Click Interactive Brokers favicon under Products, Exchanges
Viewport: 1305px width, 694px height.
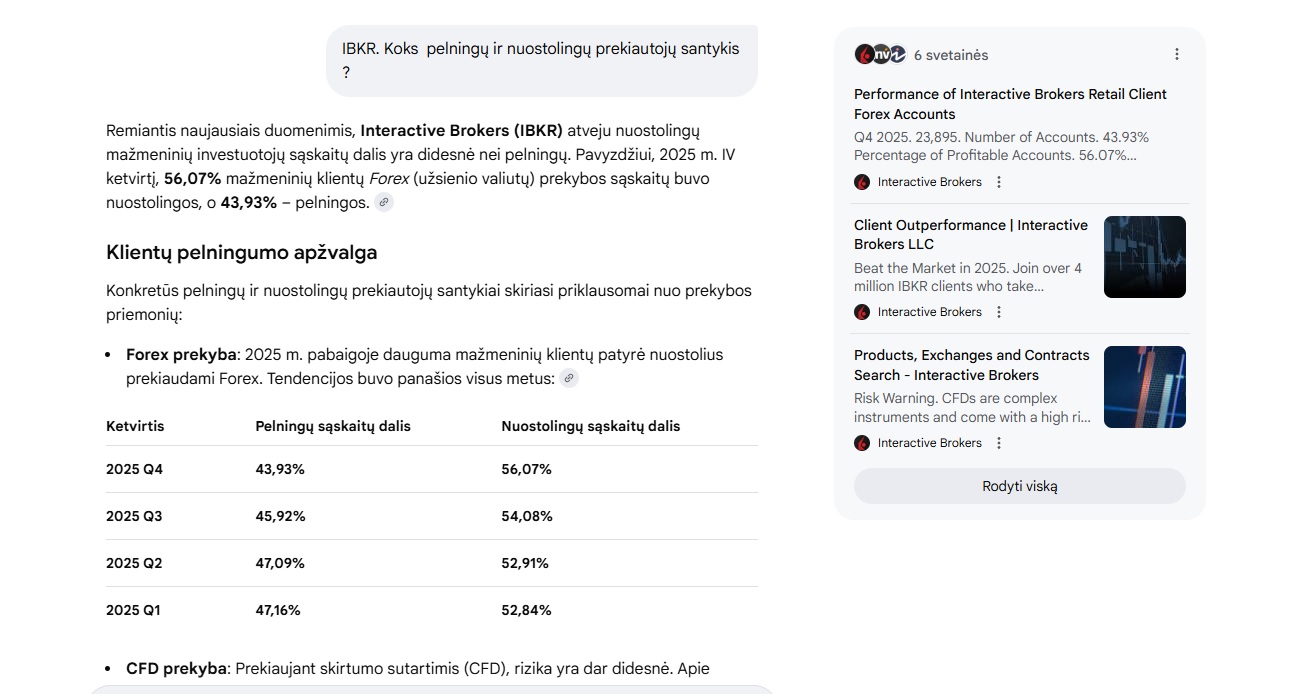[862, 443]
